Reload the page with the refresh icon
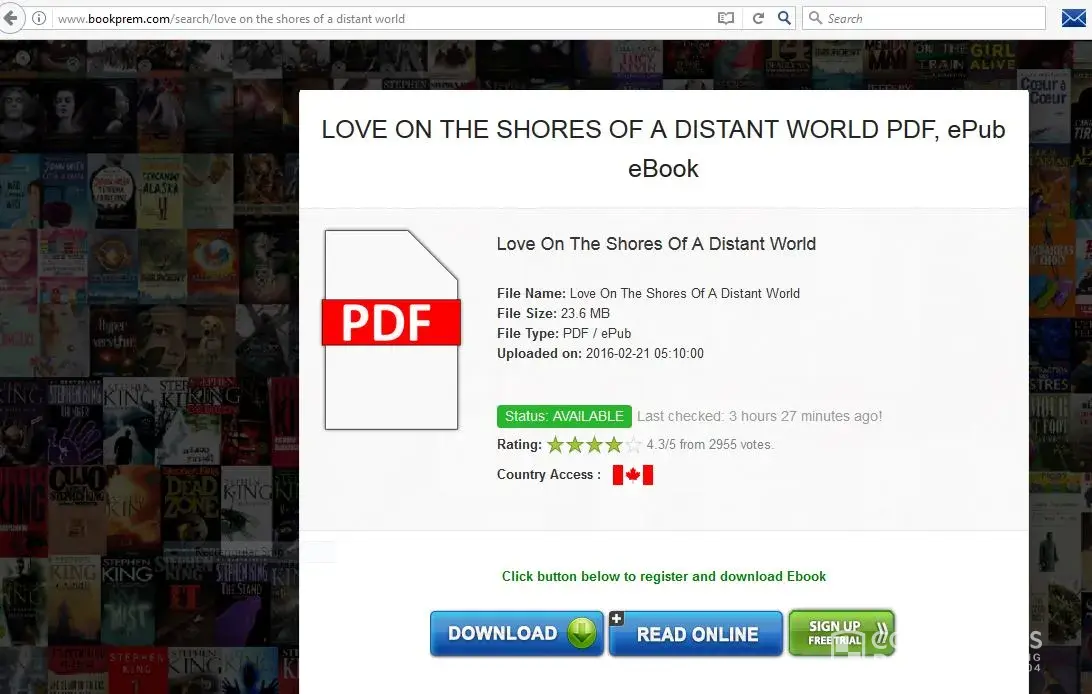 758,19
